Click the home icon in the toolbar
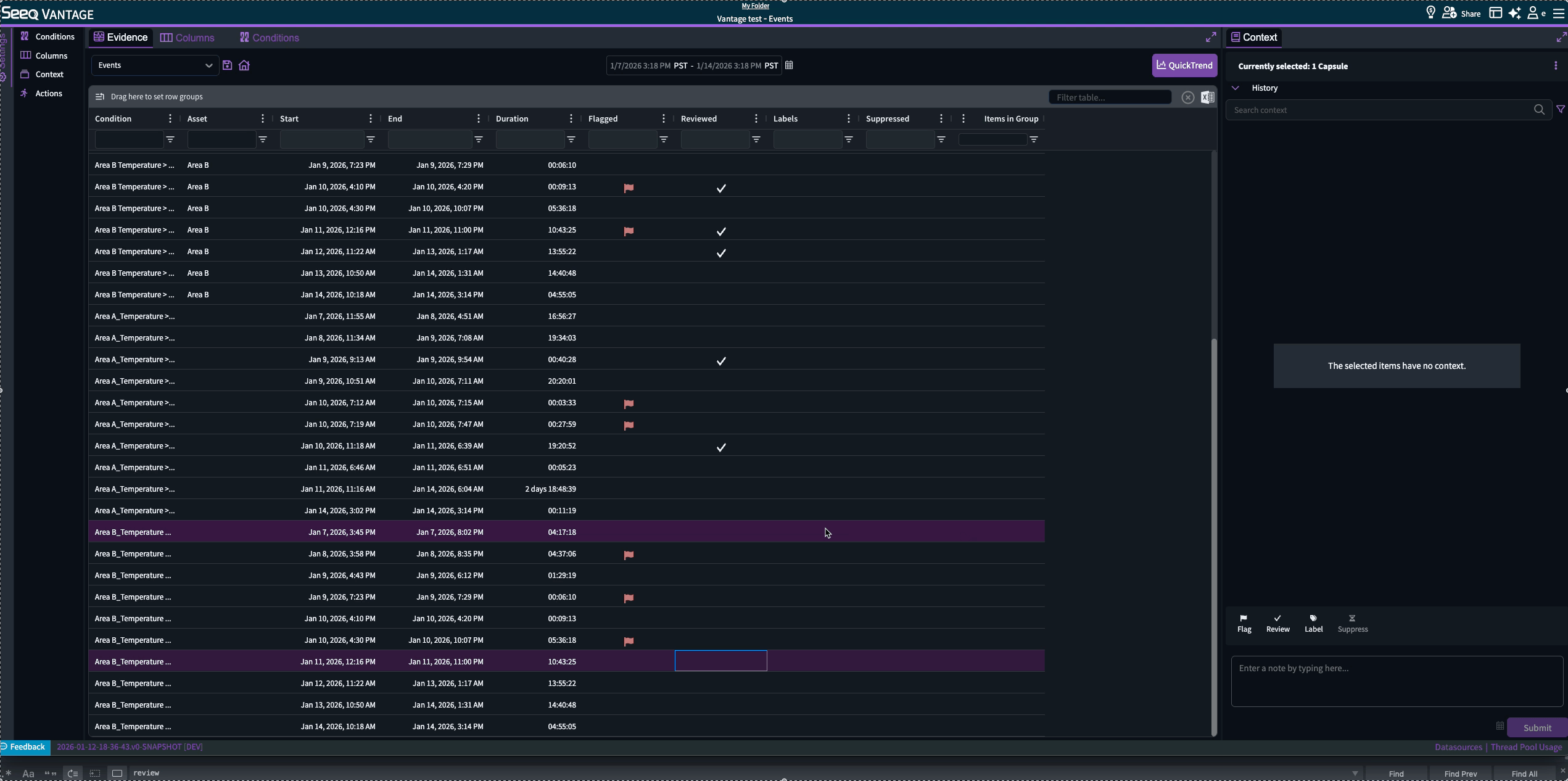 [x=244, y=65]
